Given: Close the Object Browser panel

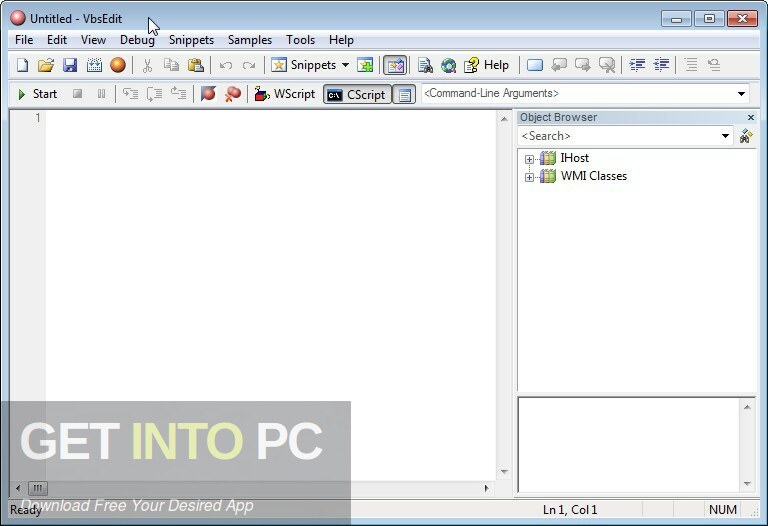Looking at the screenshot, I should (x=751, y=118).
